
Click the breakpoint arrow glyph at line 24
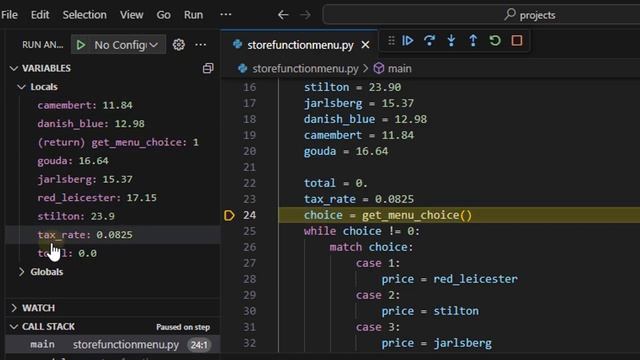(x=229, y=215)
